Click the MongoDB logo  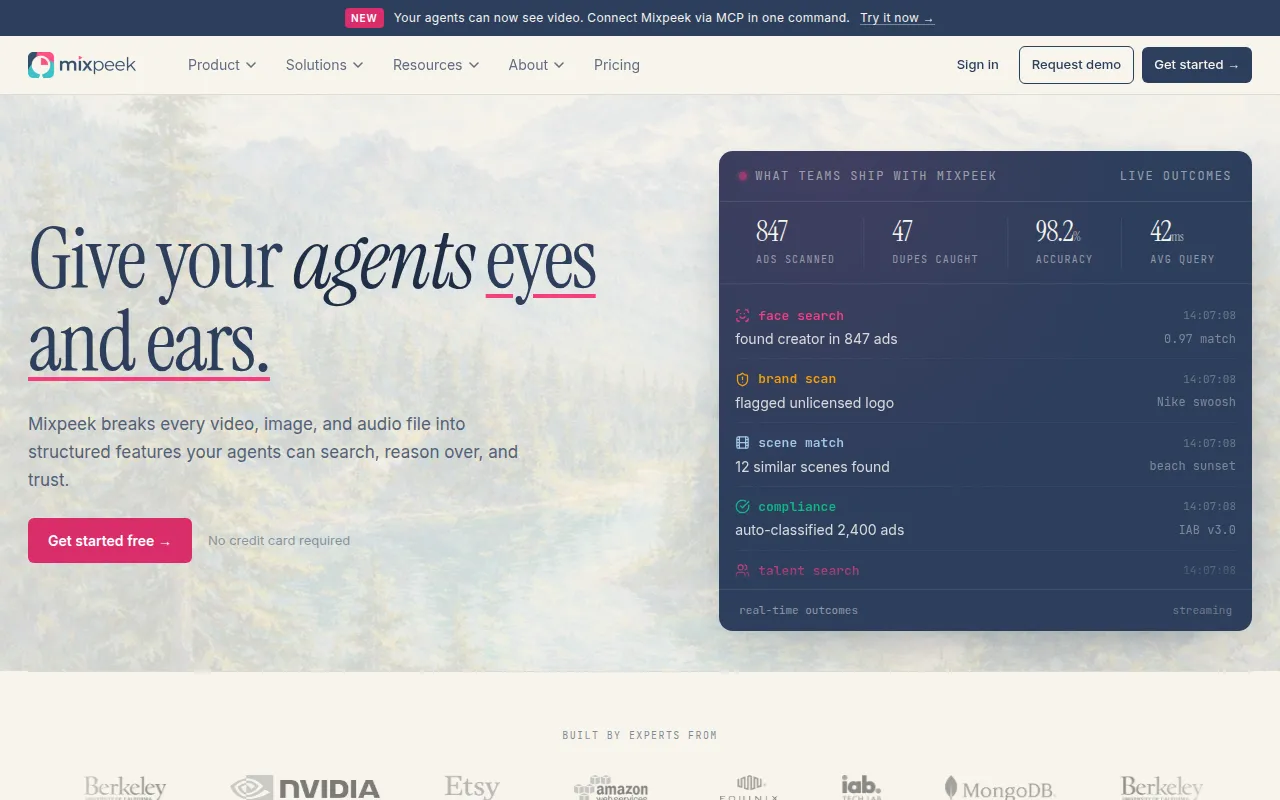(1000, 789)
